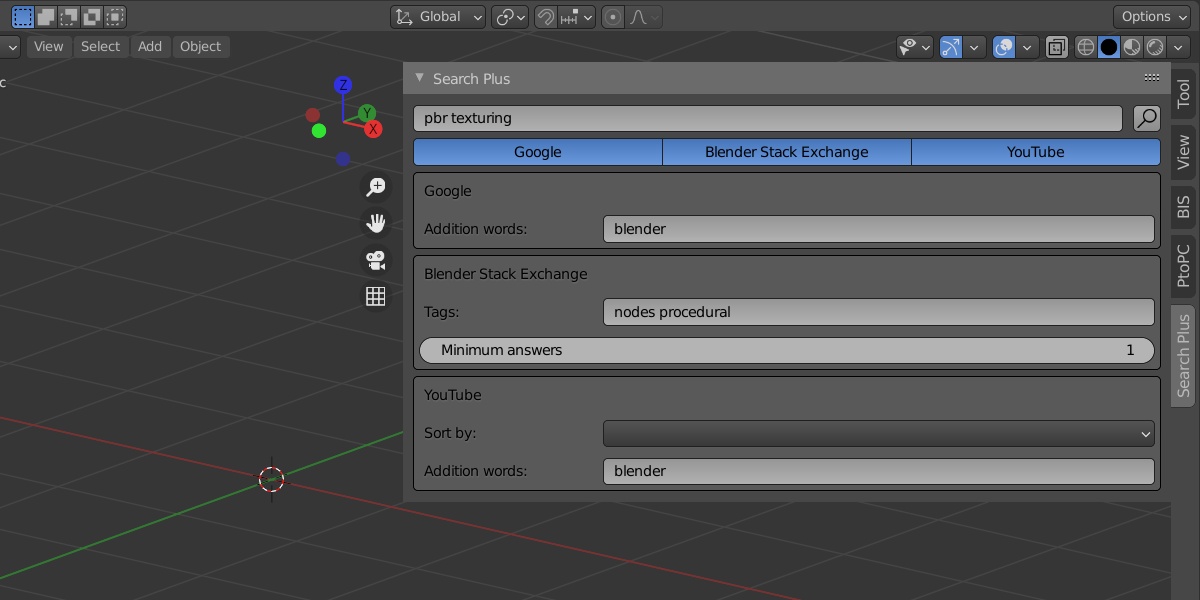The width and height of the screenshot is (1200, 600).
Task: Open the Sort by dropdown under YouTube
Action: [x=878, y=433]
